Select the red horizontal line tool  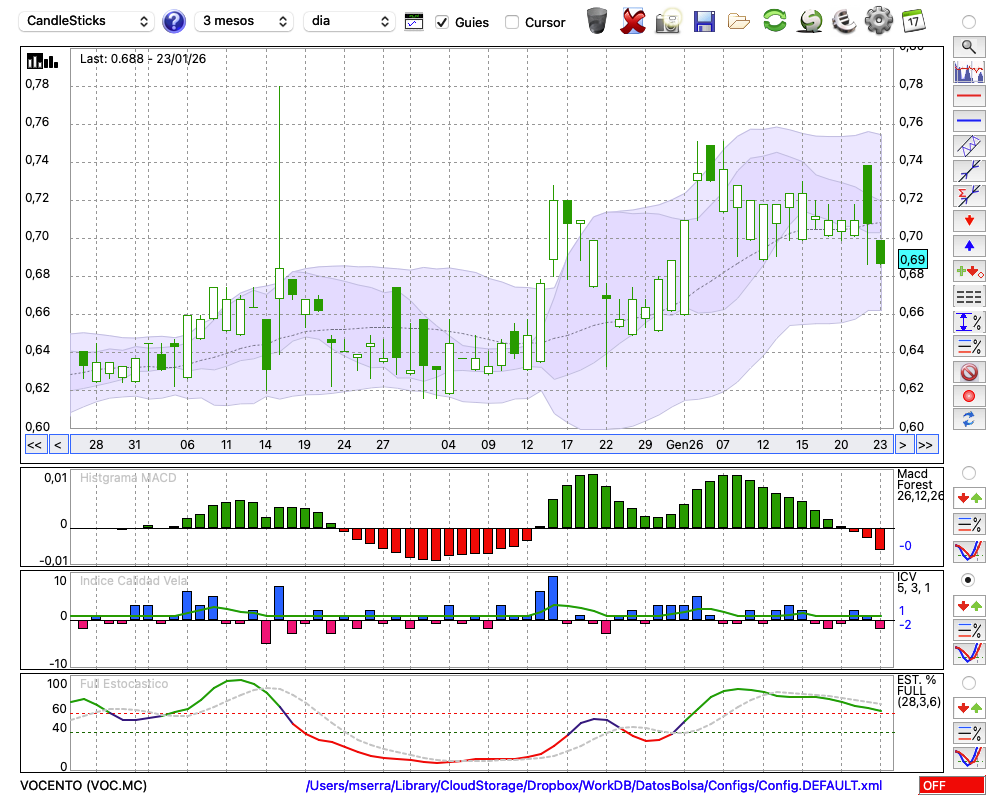968,96
